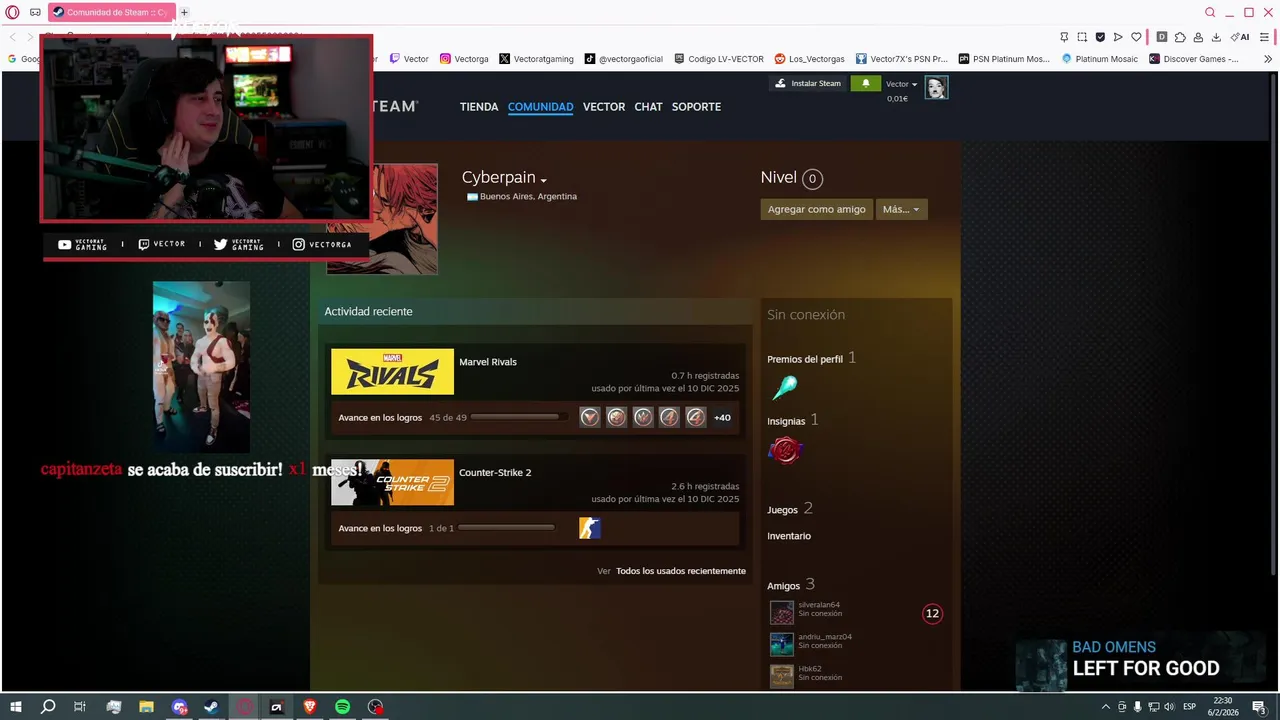Open the Platinum Mosaic bookmark
The image size is (1280, 720).
pyautogui.click(x=1100, y=59)
